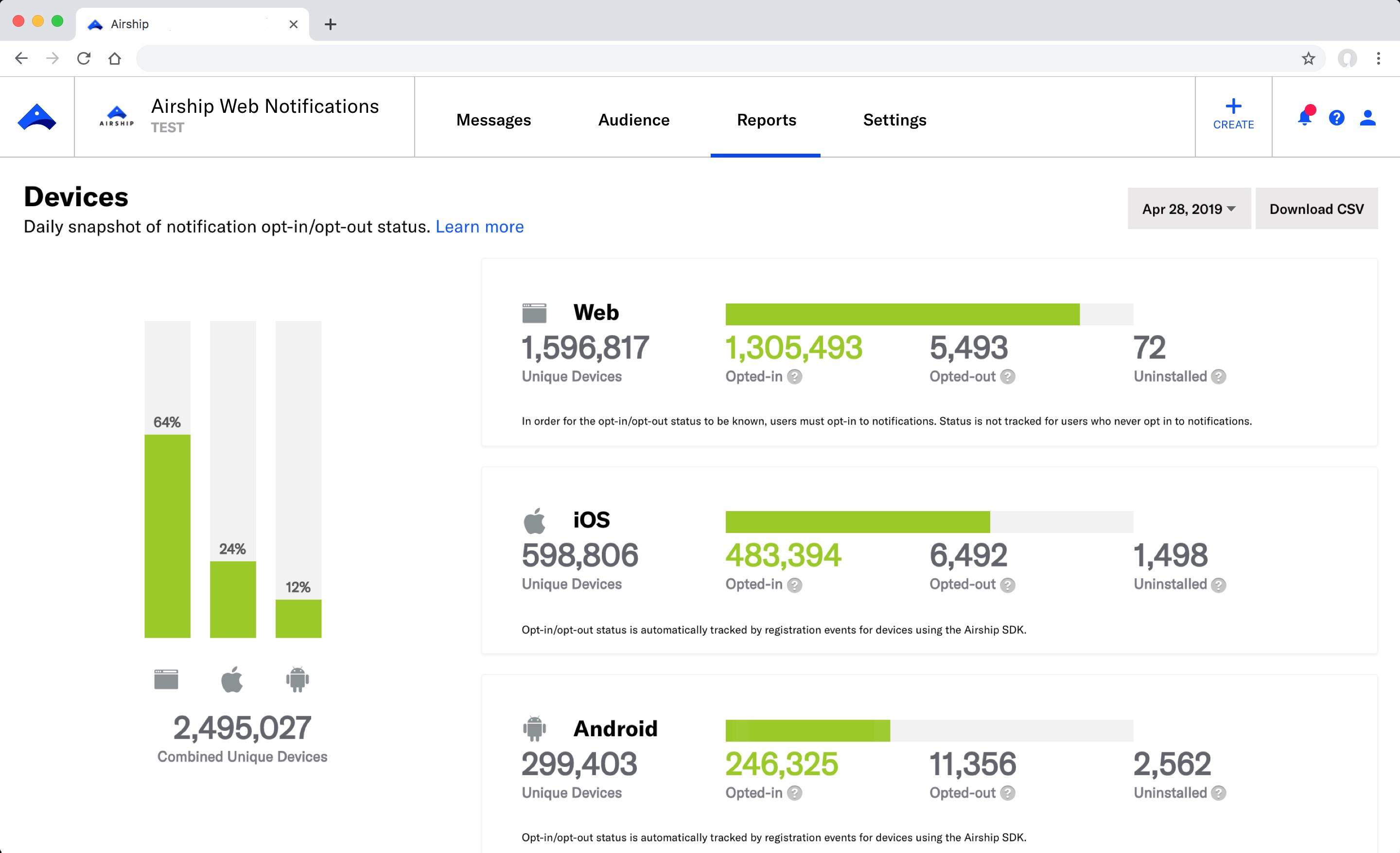Open the user account profile icon
This screenshot has height=853, width=1400.
point(1367,118)
